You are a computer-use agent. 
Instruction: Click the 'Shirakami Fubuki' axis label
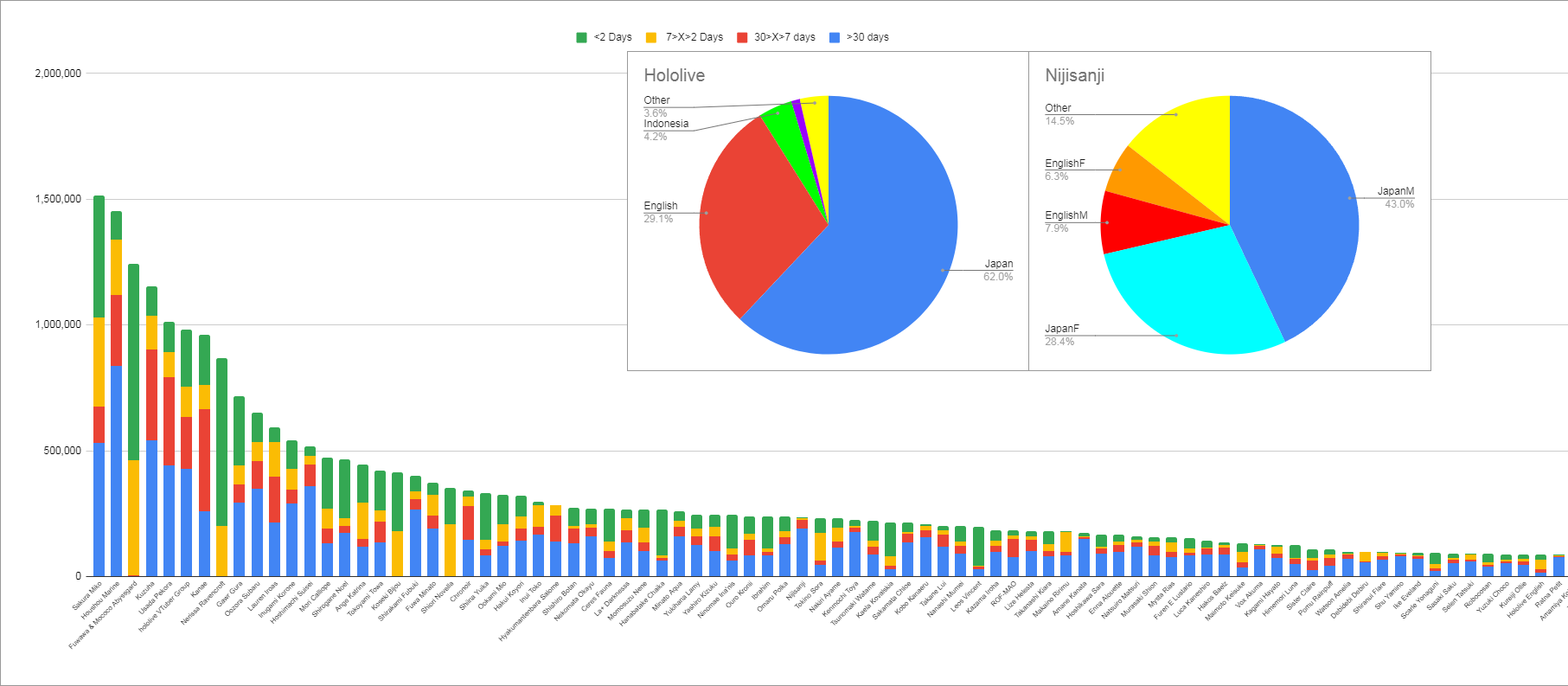[x=399, y=601]
